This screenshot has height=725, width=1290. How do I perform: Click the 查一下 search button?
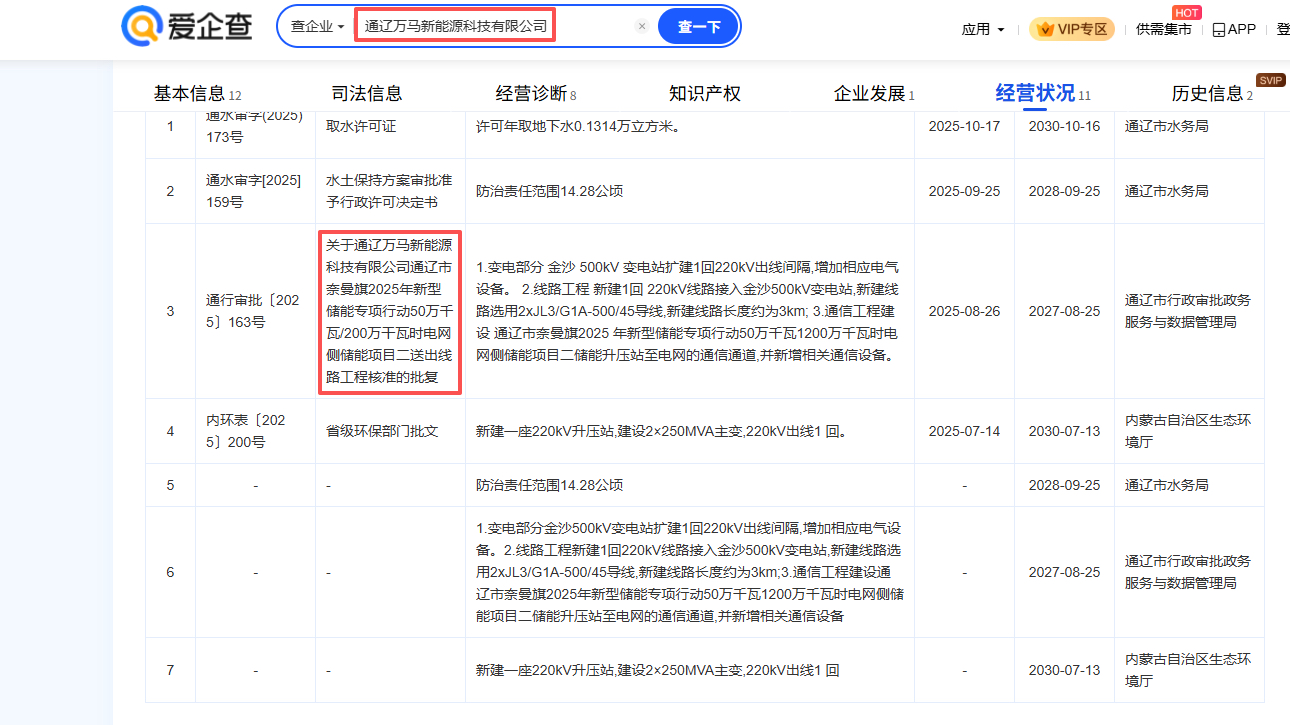pyautogui.click(x=699, y=27)
